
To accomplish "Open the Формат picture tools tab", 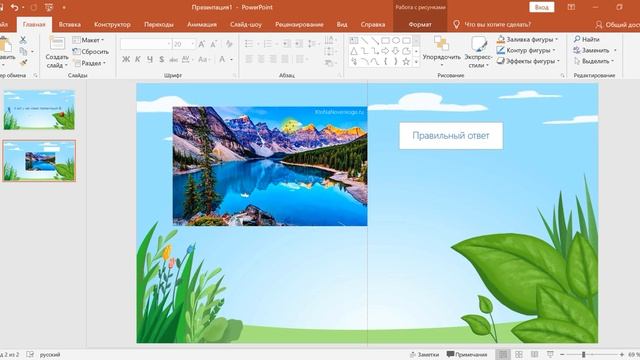I will (420, 24).
